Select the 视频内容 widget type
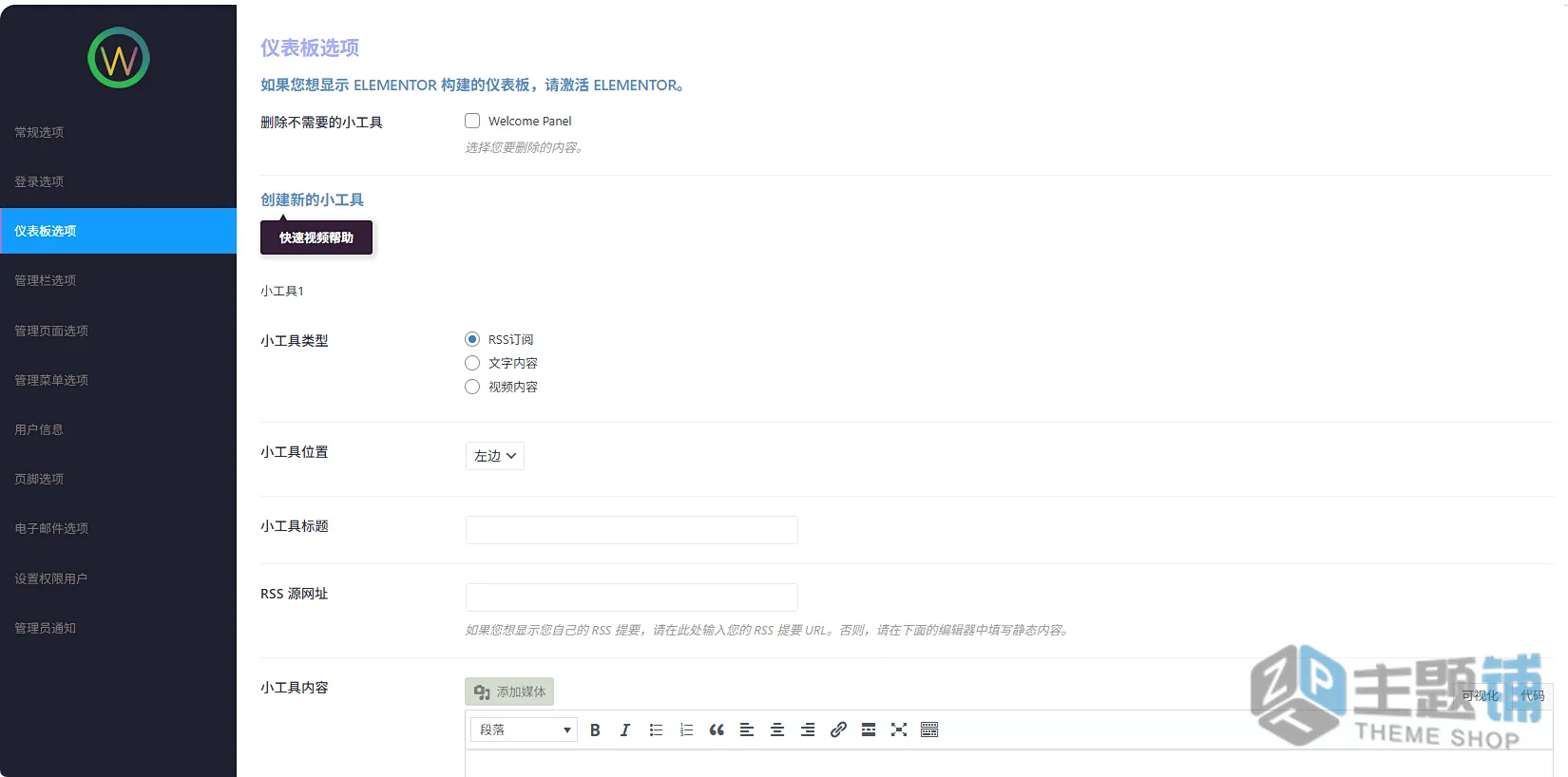1568x777 pixels. click(x=472, y=387)
